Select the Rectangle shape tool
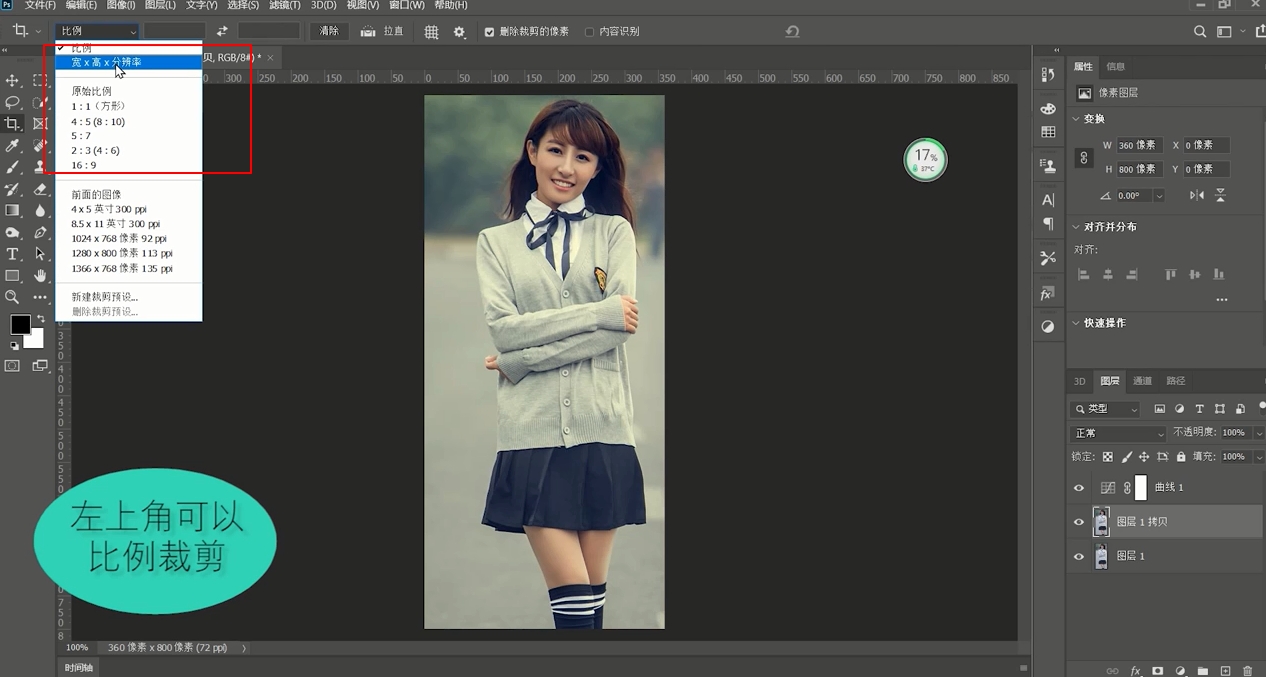 point(13,276)
